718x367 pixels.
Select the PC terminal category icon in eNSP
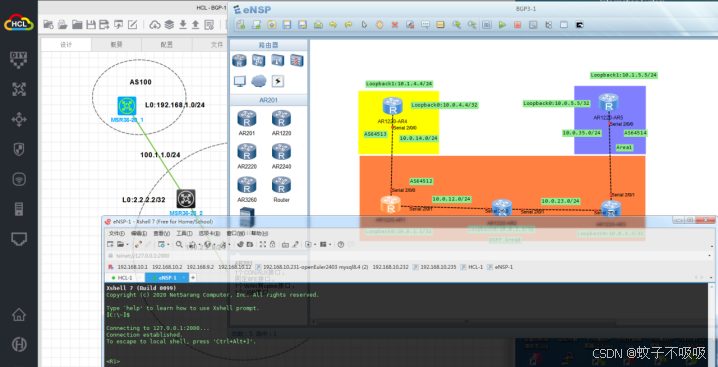tap(239, 82)
